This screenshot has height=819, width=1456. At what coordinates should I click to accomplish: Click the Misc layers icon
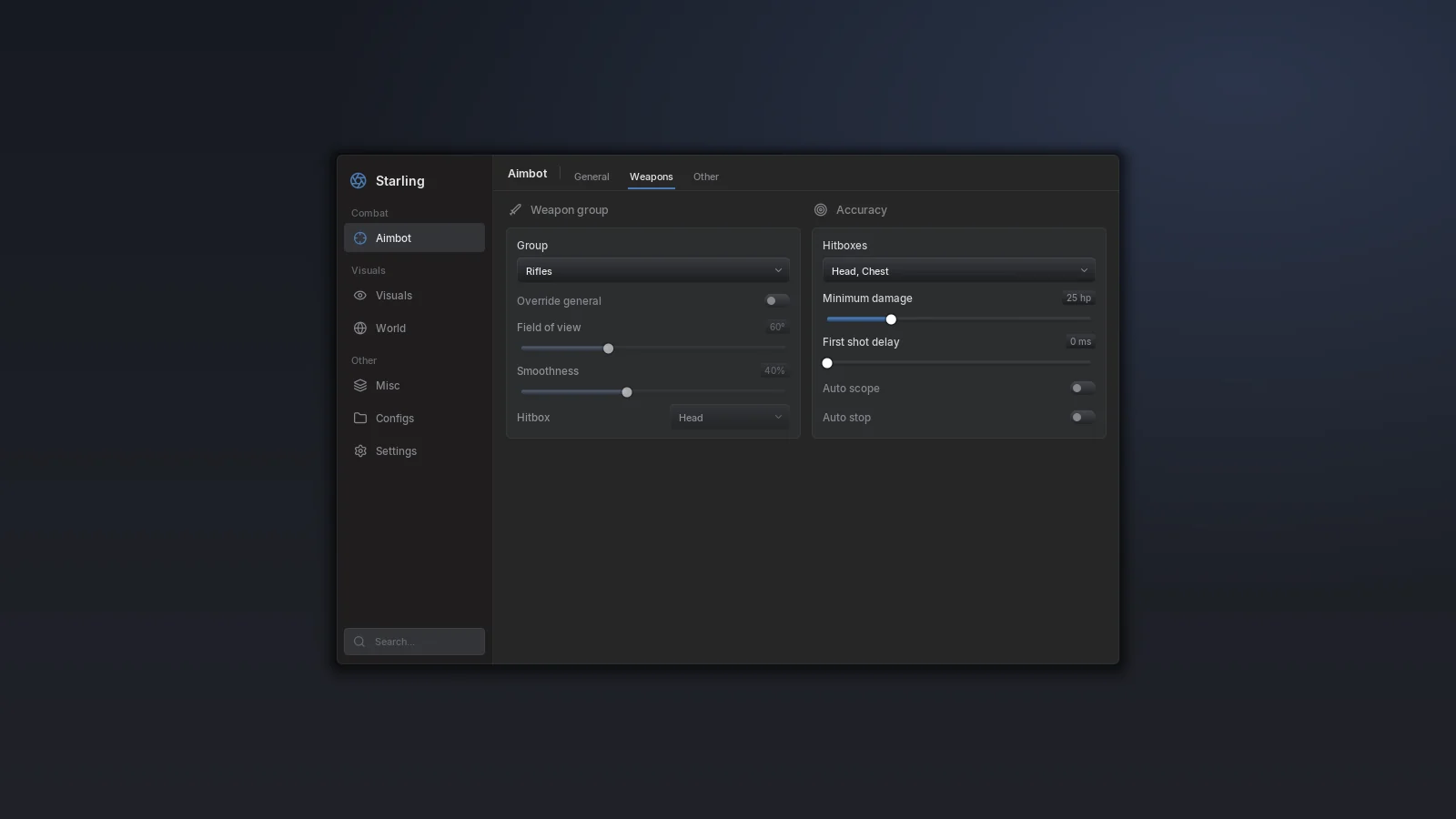point(360,386)
